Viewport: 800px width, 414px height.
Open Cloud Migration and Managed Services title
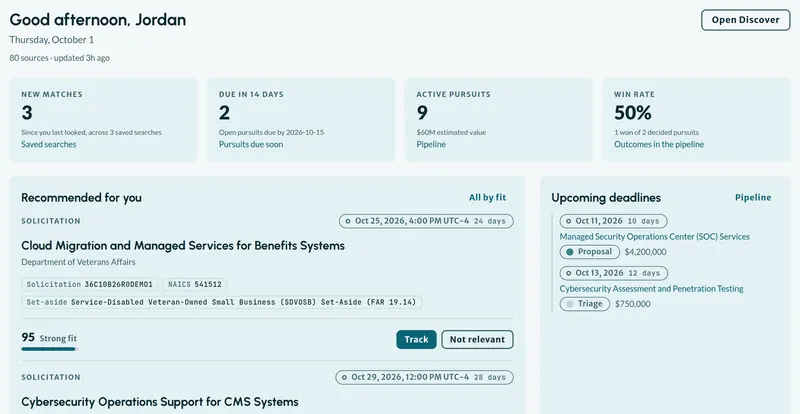(x=183, y=246)
